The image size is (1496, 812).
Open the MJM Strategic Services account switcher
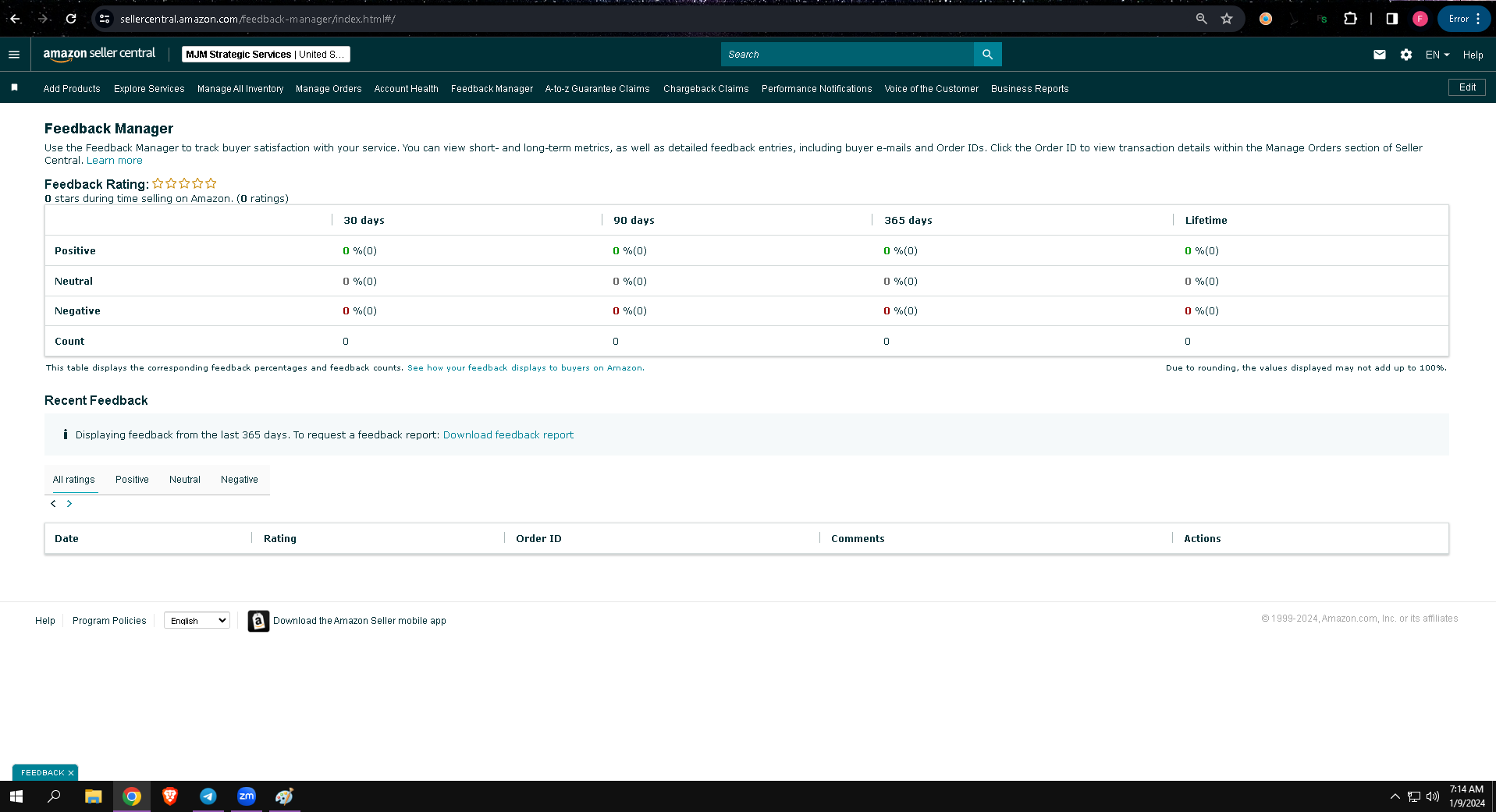[265, 55]
